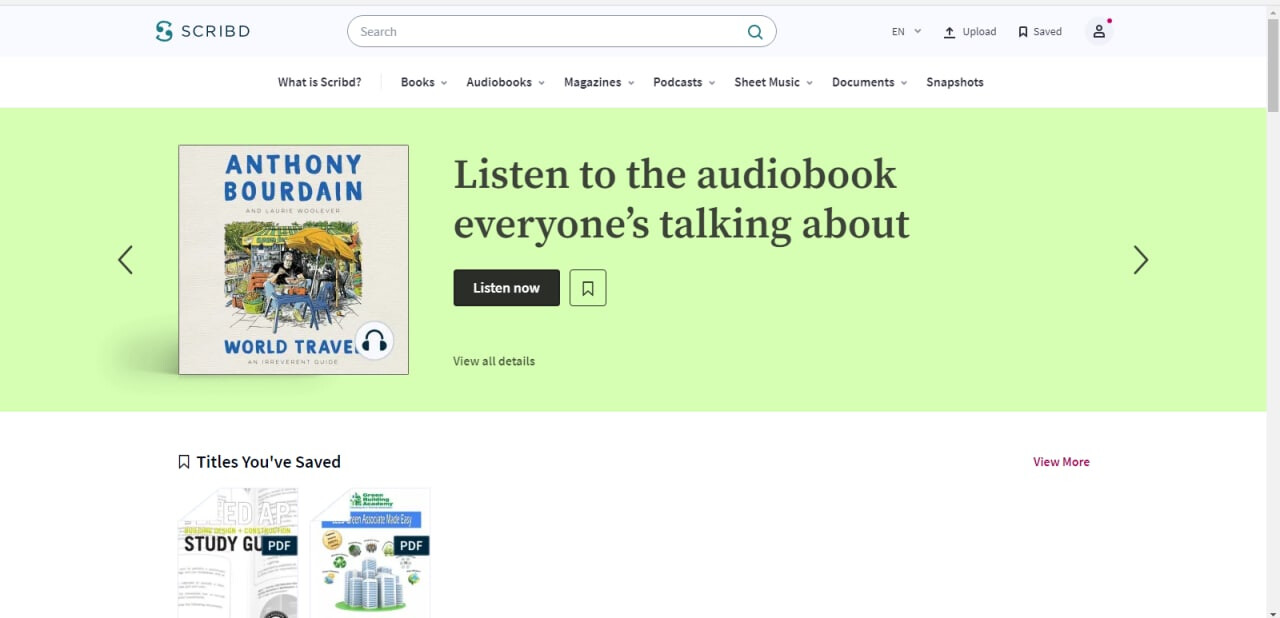Expand the EN language dropdown
Image resolution: width=1280 pixels, height=618 pixels.
coord(906,32)
